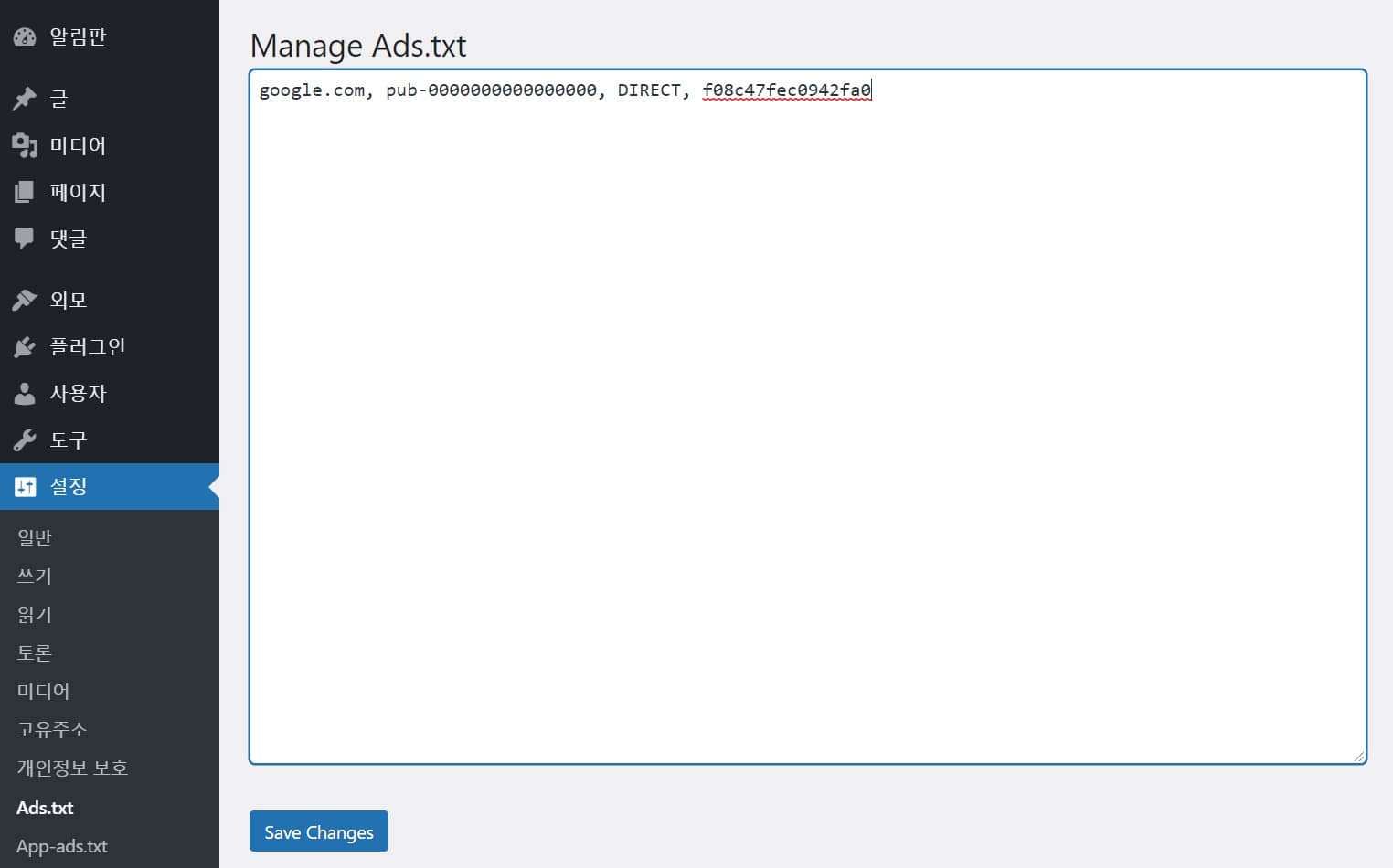
Task: Select the 설정 settings icon
Action: click(x=24, y=485)
